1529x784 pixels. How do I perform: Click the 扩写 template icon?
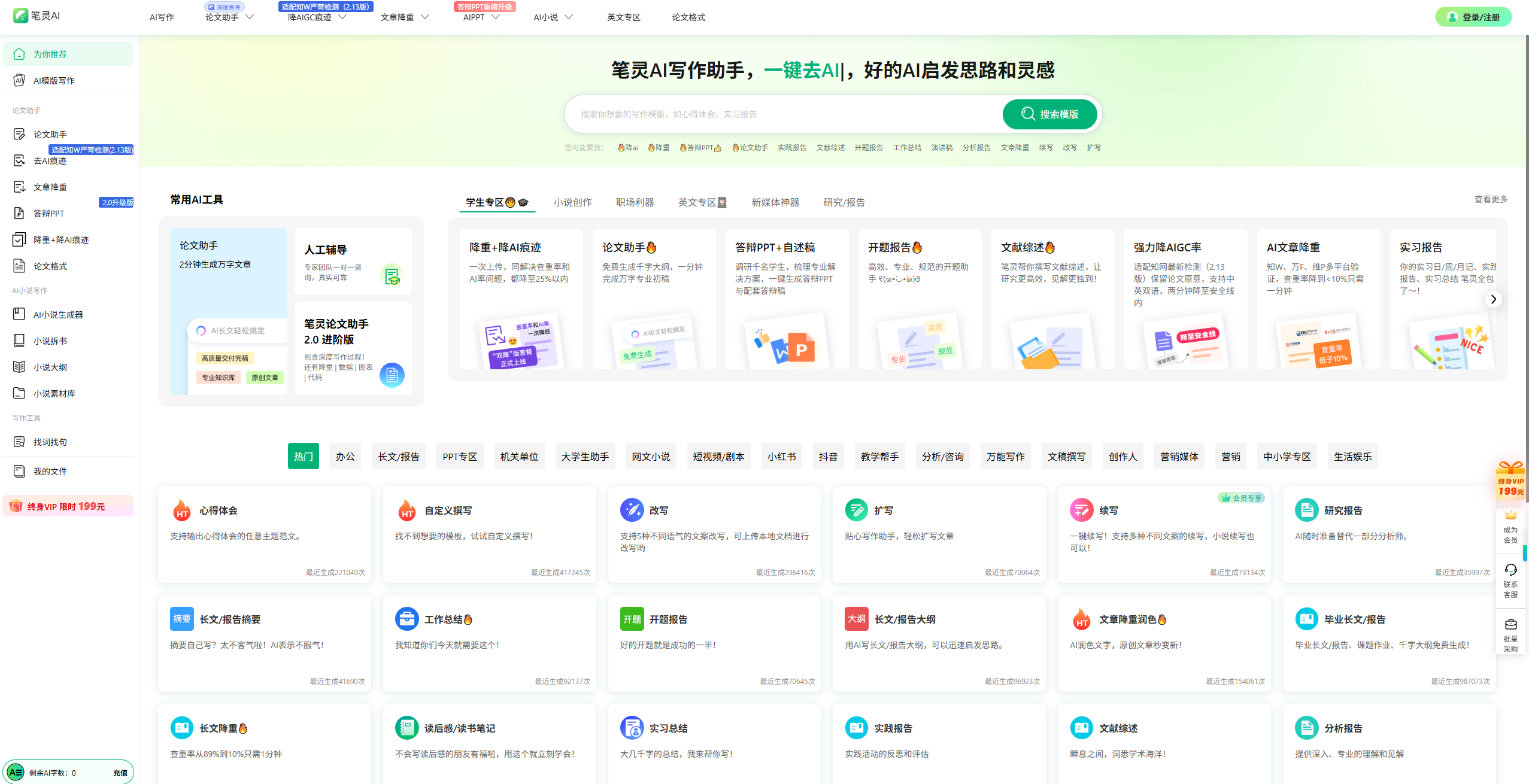857,510
